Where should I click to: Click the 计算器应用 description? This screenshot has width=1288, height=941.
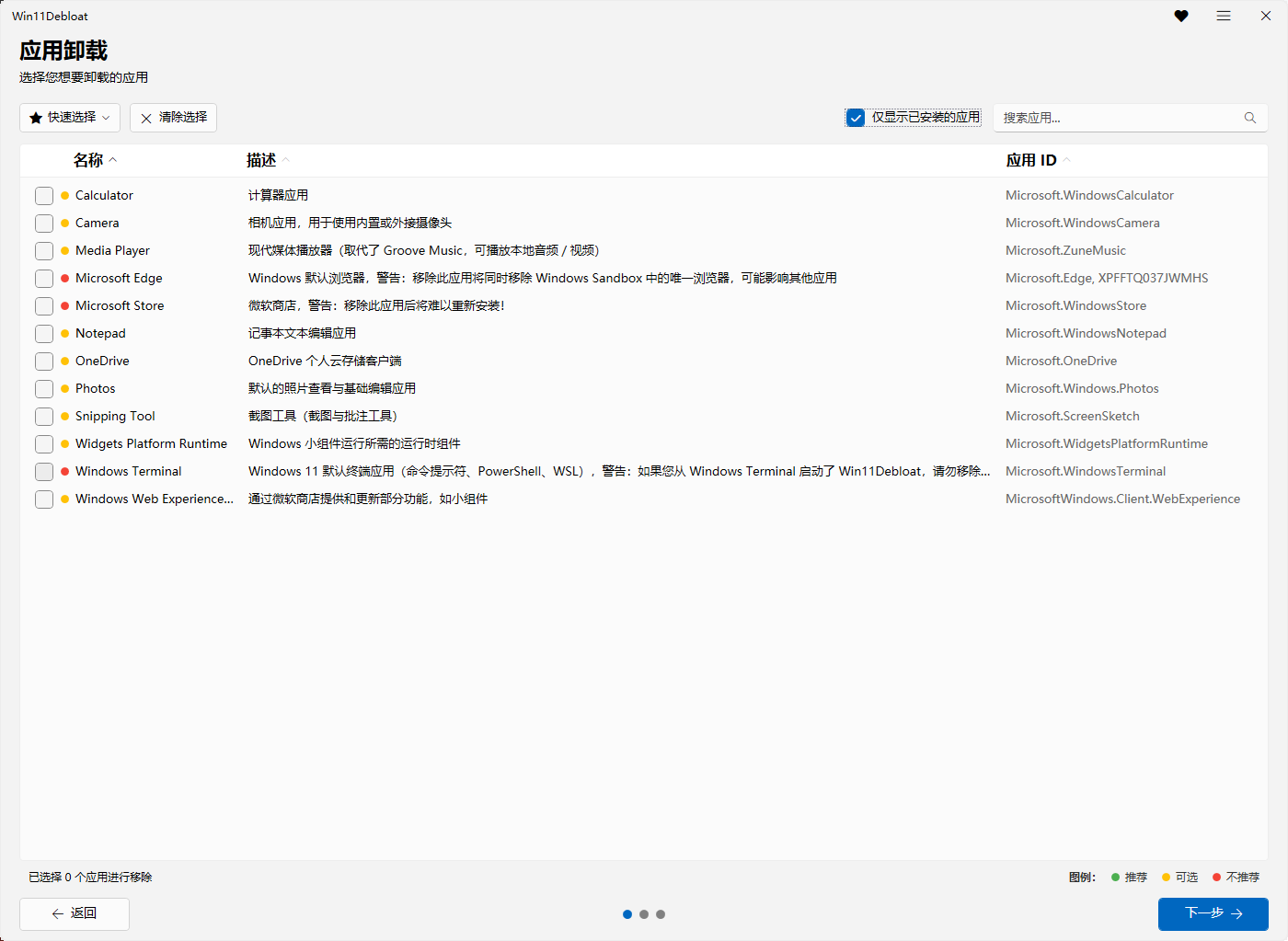[x=278, y=195]
